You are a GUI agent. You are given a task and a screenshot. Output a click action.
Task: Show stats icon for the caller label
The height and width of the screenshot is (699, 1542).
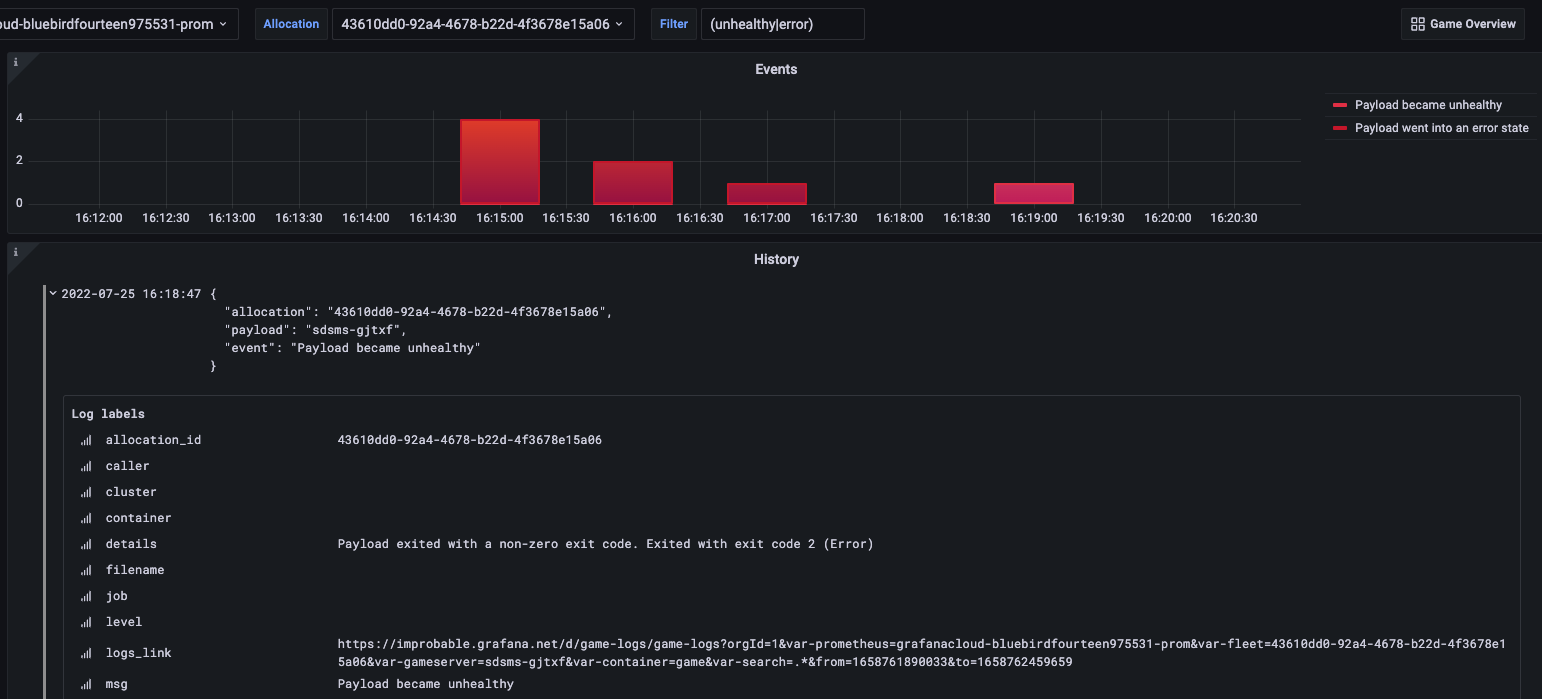86,466
